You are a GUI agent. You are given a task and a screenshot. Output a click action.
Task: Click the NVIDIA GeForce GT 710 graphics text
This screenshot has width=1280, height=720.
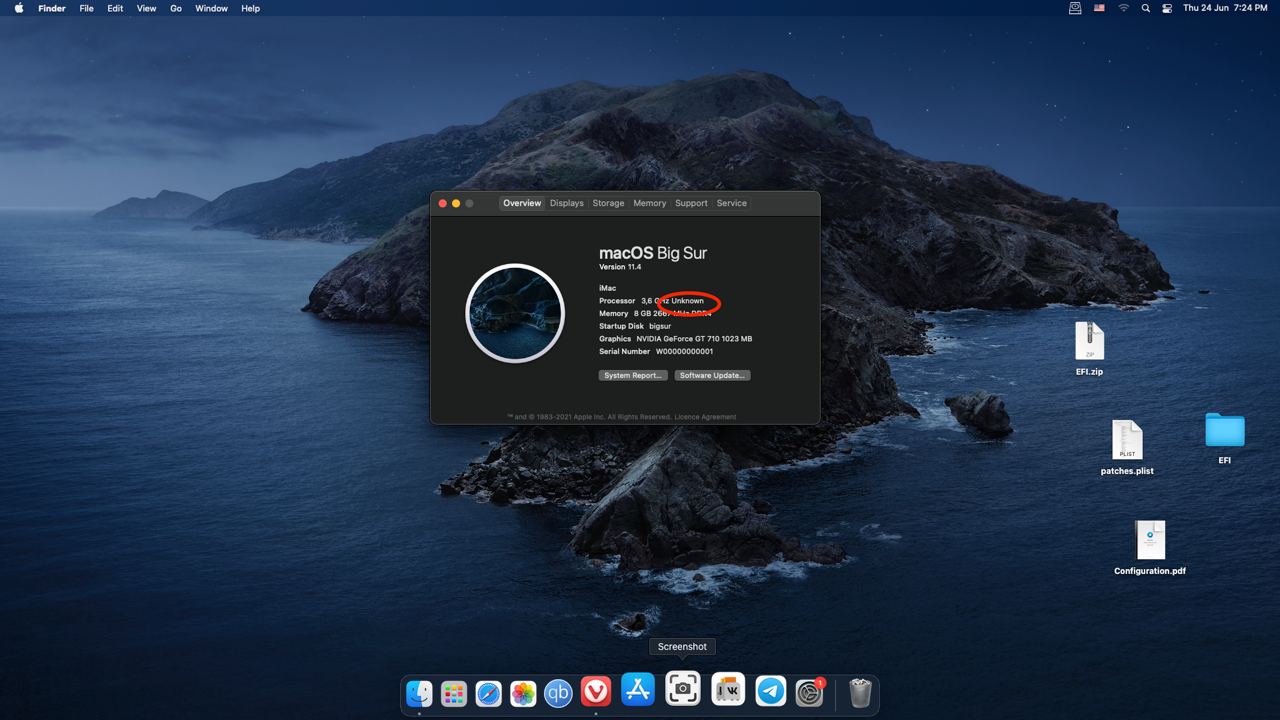(x=694, y=339)
